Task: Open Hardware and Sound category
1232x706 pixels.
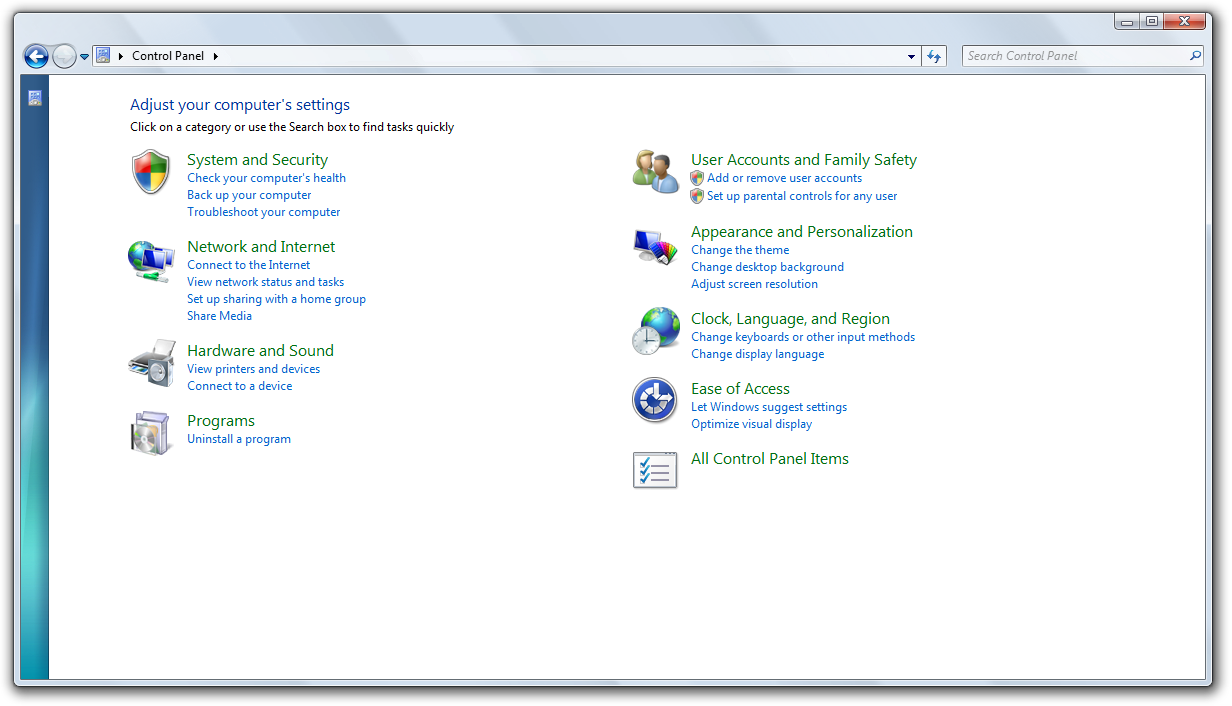Action: [260, 350]
